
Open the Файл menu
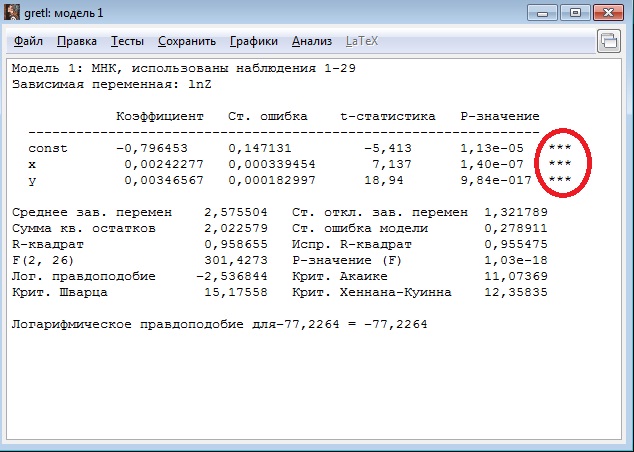pos(28,41)
